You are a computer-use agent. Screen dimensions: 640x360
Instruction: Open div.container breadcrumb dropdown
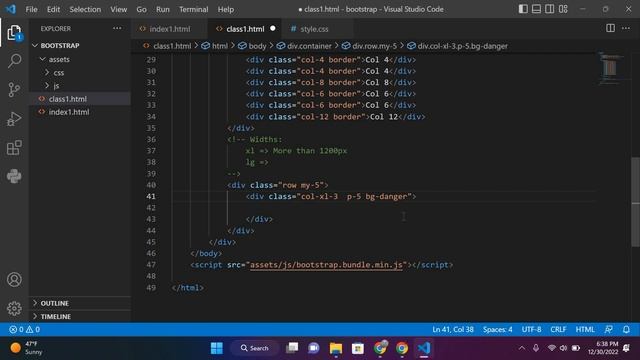pyautogui.click(x=304, y=46)
